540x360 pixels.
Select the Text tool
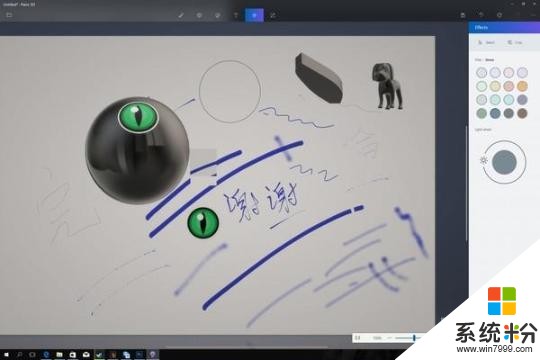pos(236,15)
